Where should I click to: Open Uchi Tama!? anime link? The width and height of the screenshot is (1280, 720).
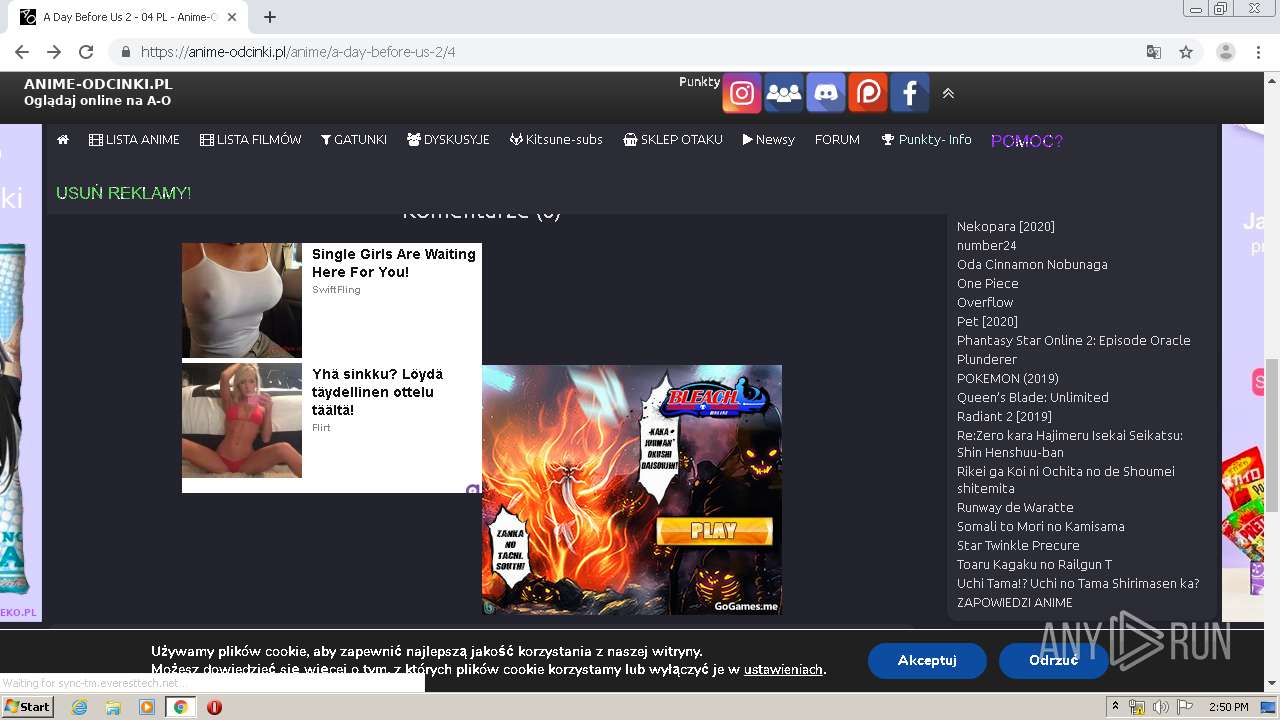click(1078, 584)
